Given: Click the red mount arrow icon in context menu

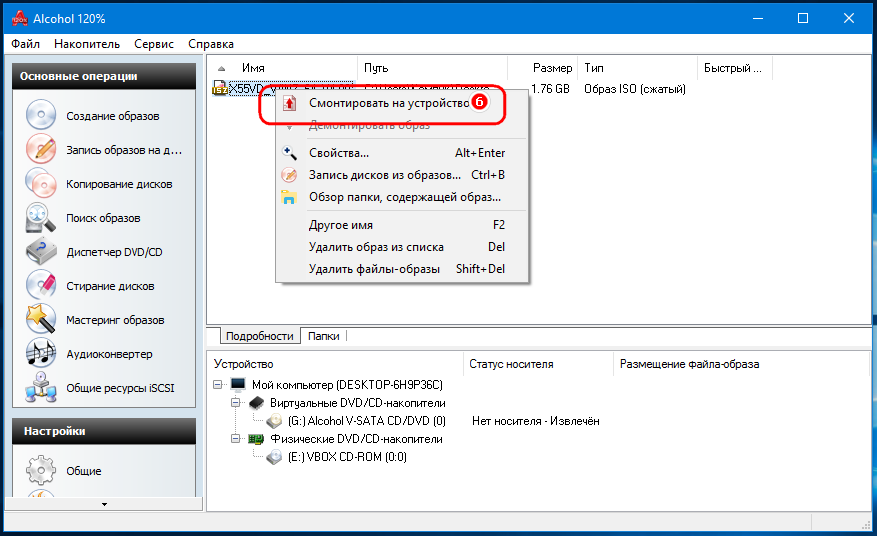Looking at the screenshot, I should point(289,103).
